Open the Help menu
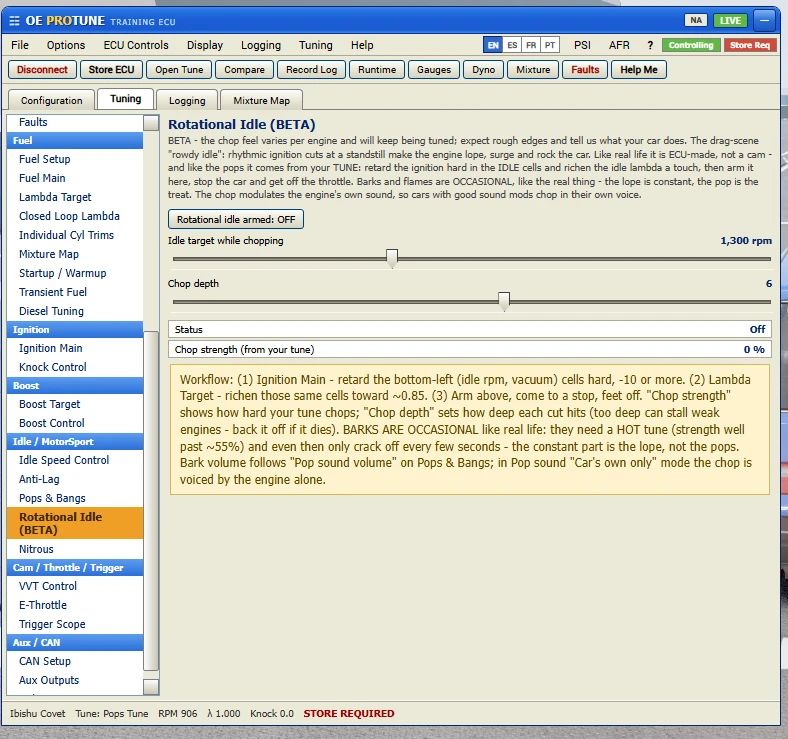 (x=362, y=45)
